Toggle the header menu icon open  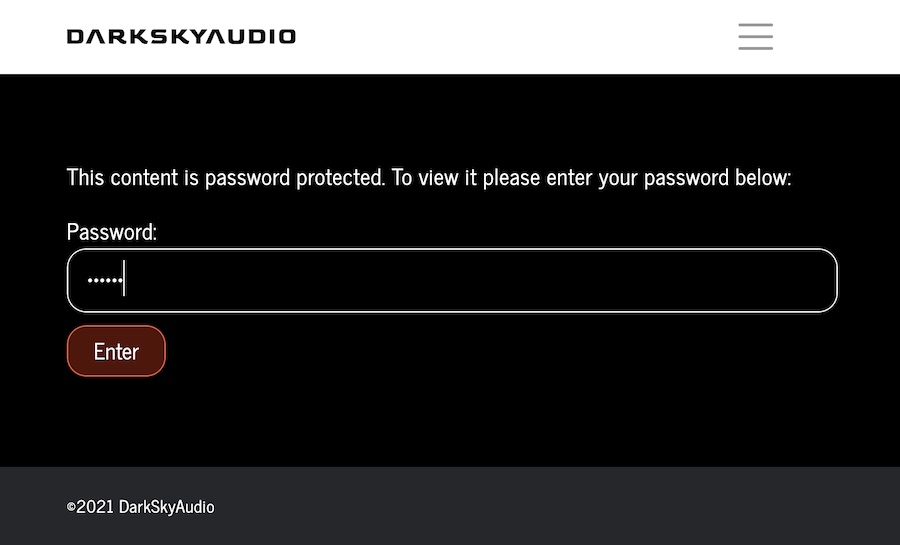click(755, 37)
